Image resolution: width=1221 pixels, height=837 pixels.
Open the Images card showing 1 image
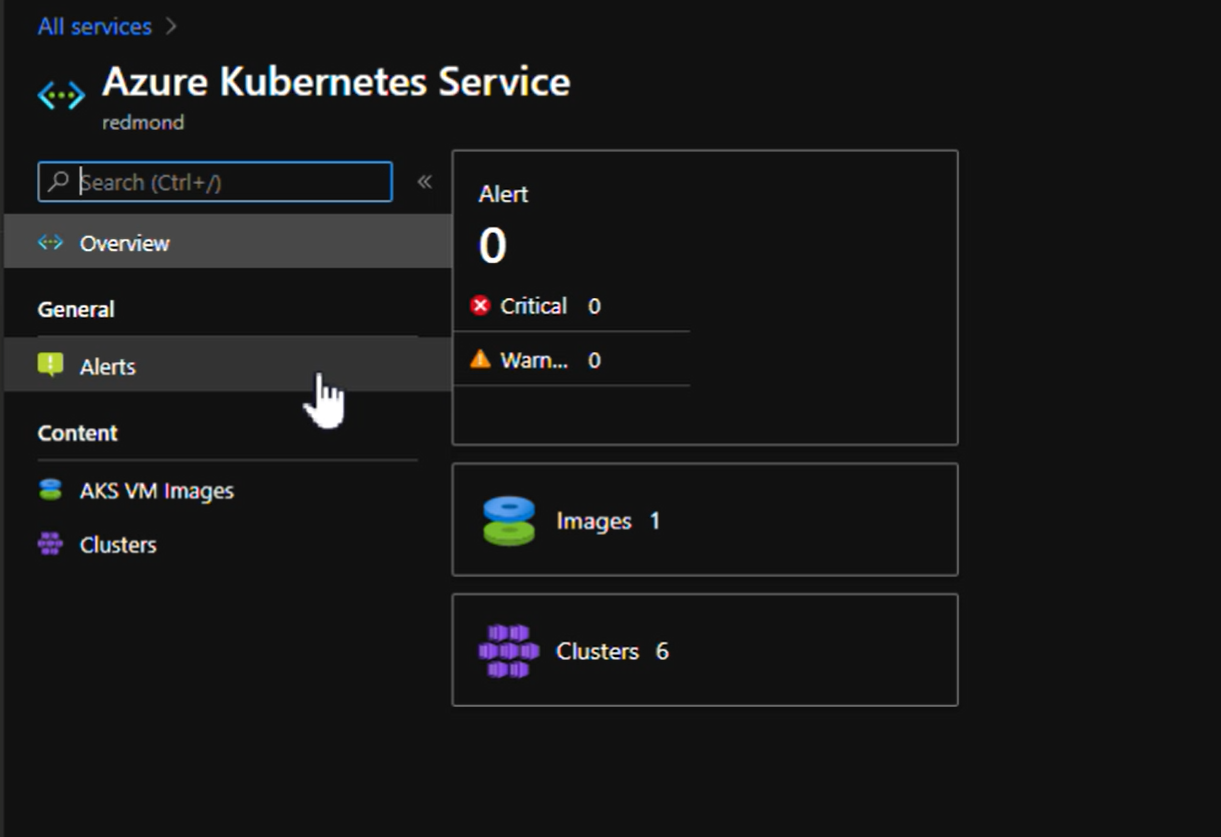pos(705,519)
